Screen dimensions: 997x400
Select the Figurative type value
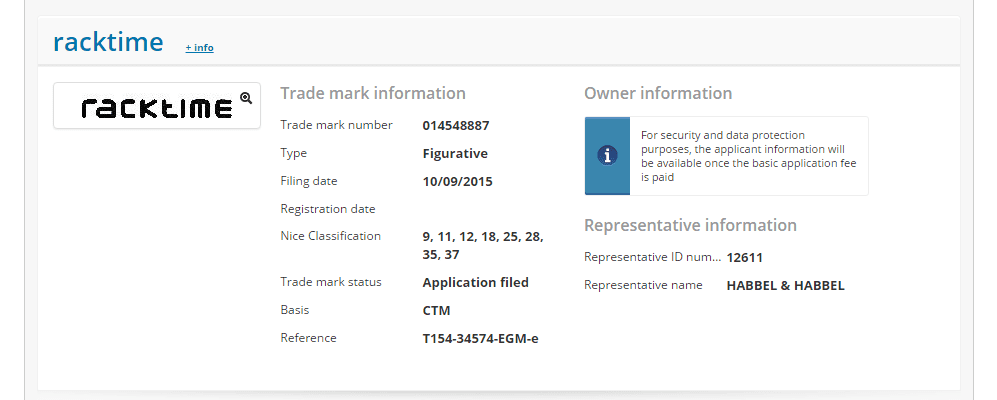pyautogui.click(x=455, y=153)
